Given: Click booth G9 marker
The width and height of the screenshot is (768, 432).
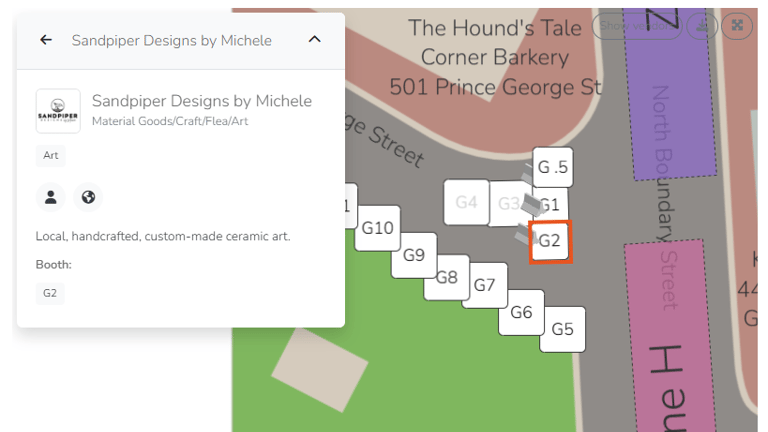Looking at the screenshot, I should pos(413,255).
